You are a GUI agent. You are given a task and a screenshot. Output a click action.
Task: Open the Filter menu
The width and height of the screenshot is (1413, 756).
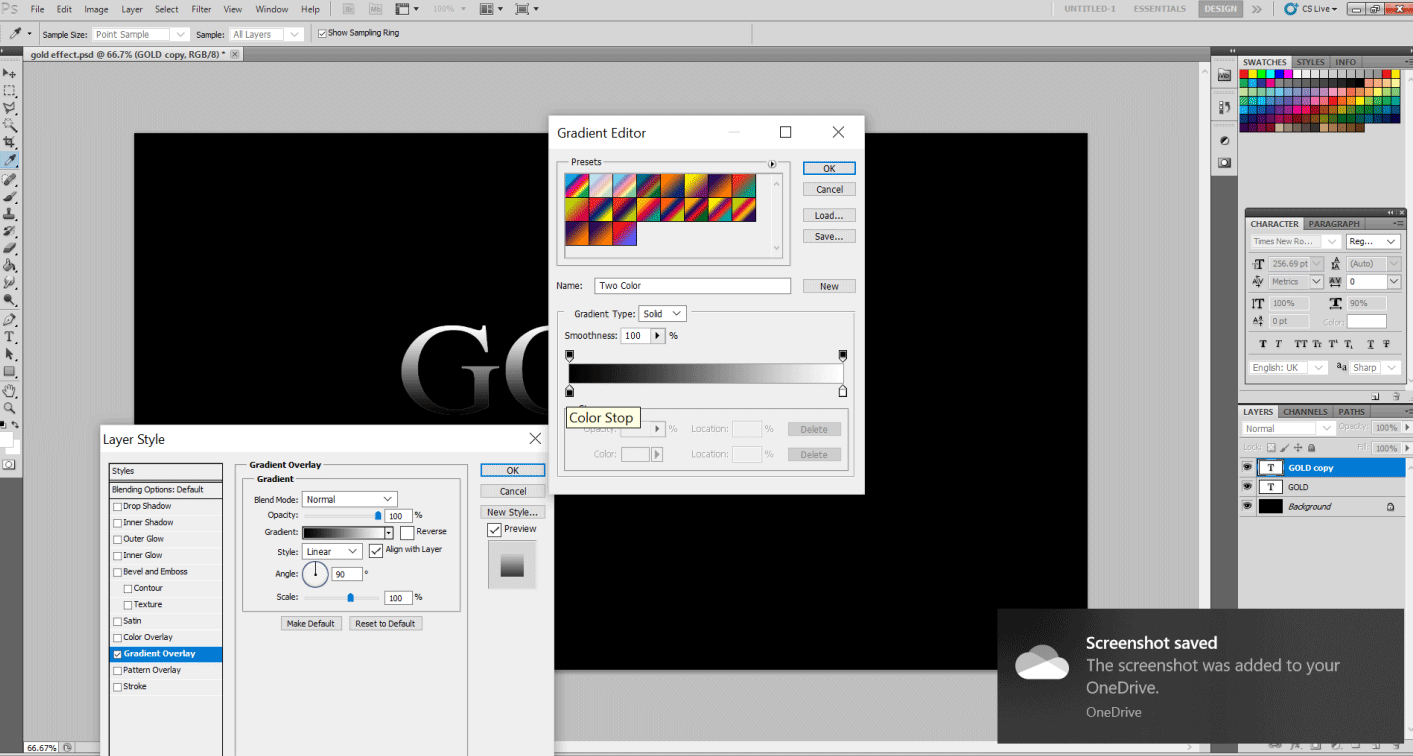[199, 8]
